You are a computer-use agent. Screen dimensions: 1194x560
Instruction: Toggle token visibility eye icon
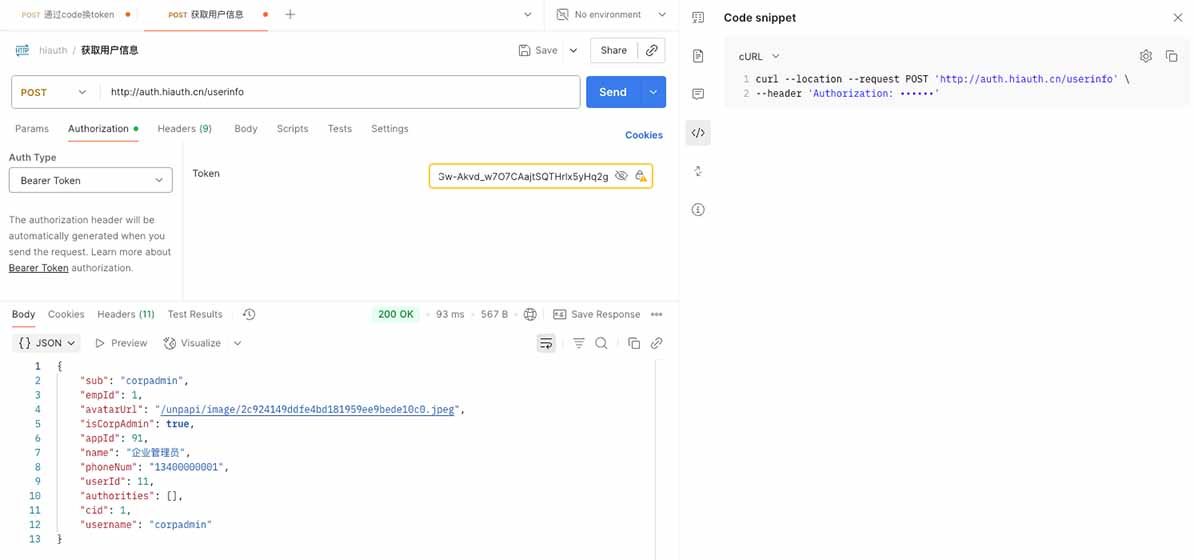(621, 177)
